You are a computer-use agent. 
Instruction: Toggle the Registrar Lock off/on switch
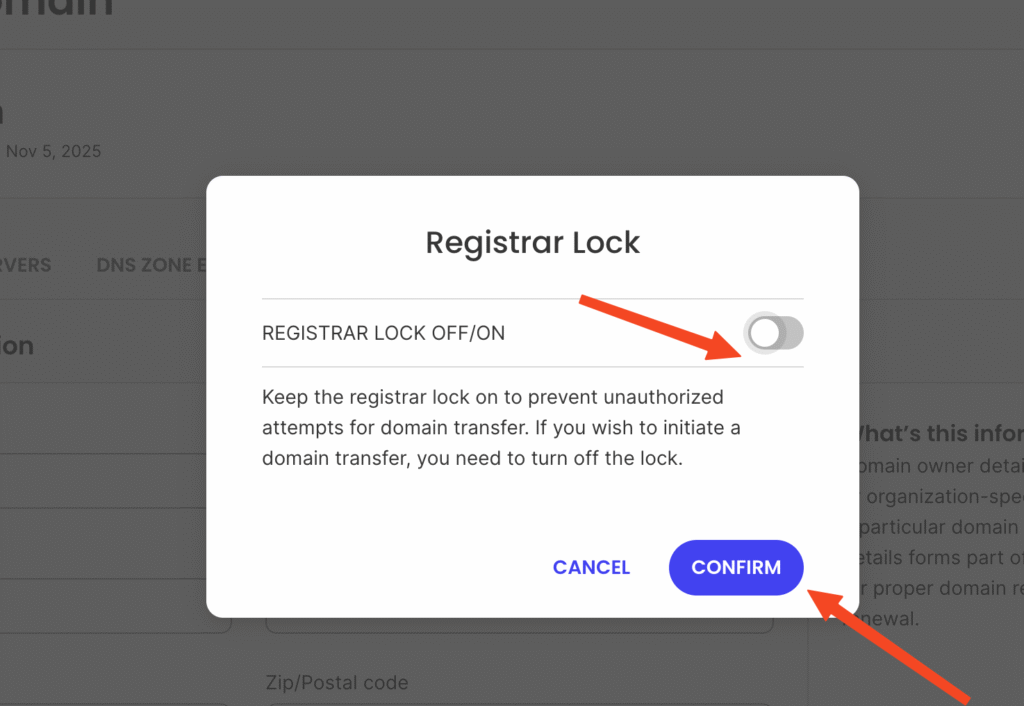tap(775, 334)
